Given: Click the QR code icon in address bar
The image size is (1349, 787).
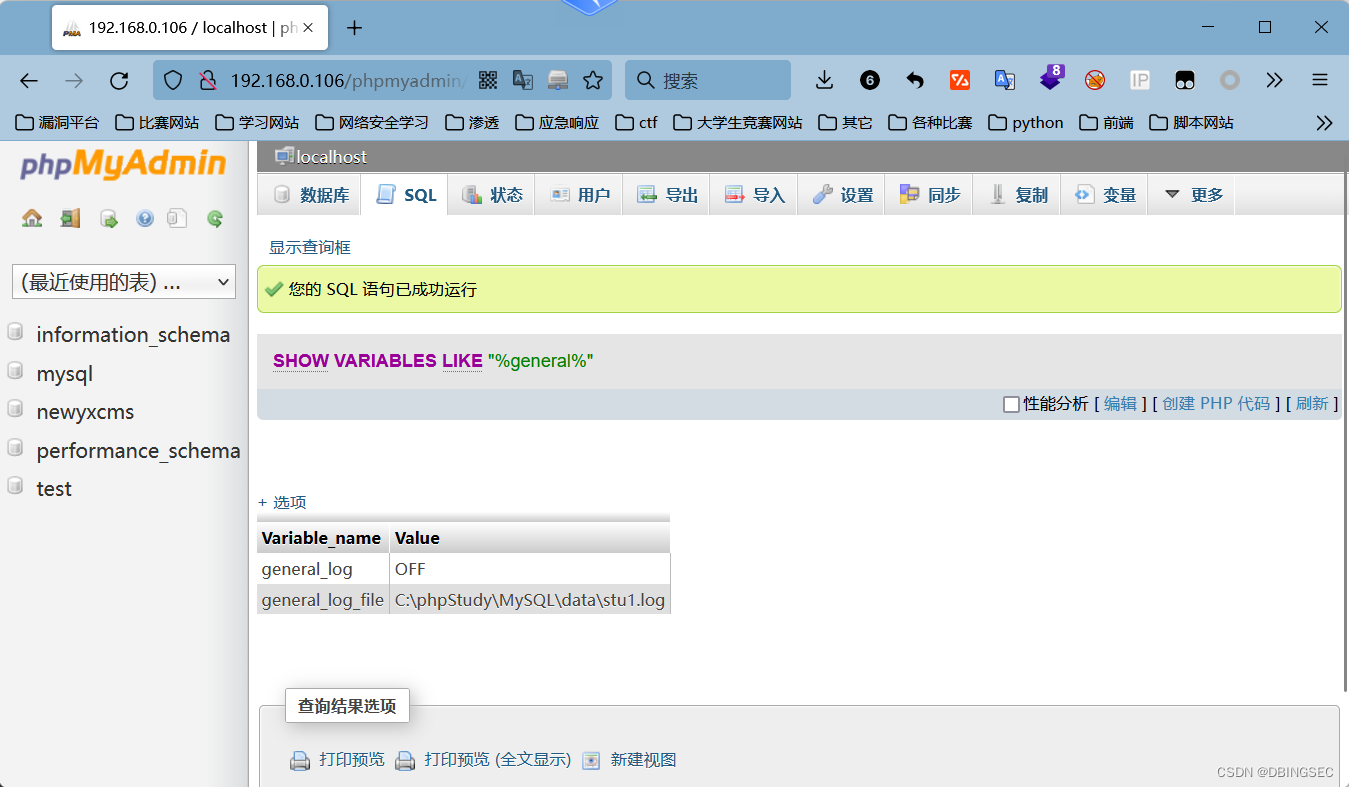Looking at the screenshot, I should pos(488,80).
